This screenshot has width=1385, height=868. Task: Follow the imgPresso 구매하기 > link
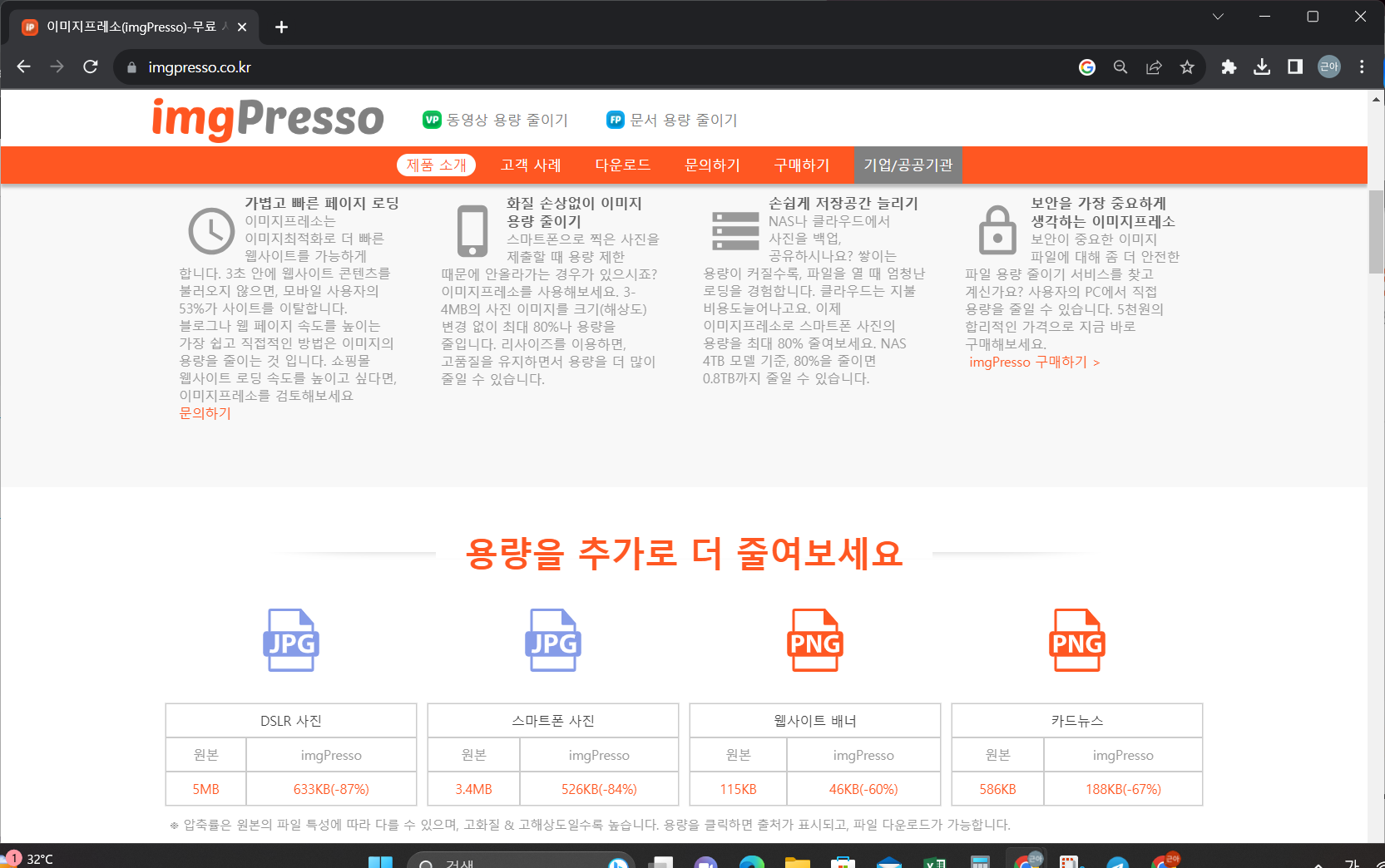coord(1034,362)
